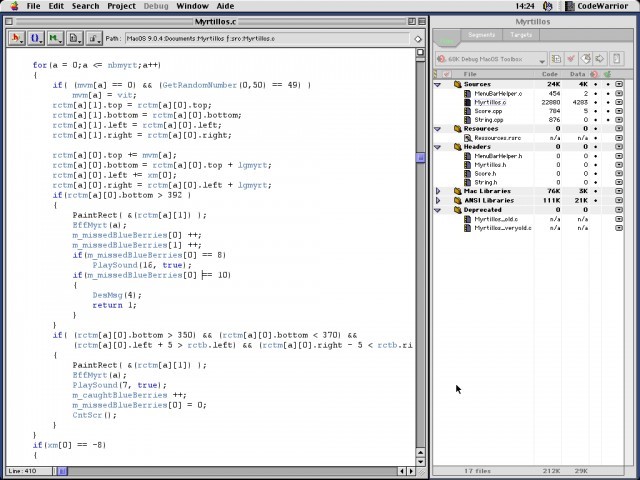Toggle debug dot for MenuBarHelper.c
This screenshot has width=640, height=480.
coord(595,93)
